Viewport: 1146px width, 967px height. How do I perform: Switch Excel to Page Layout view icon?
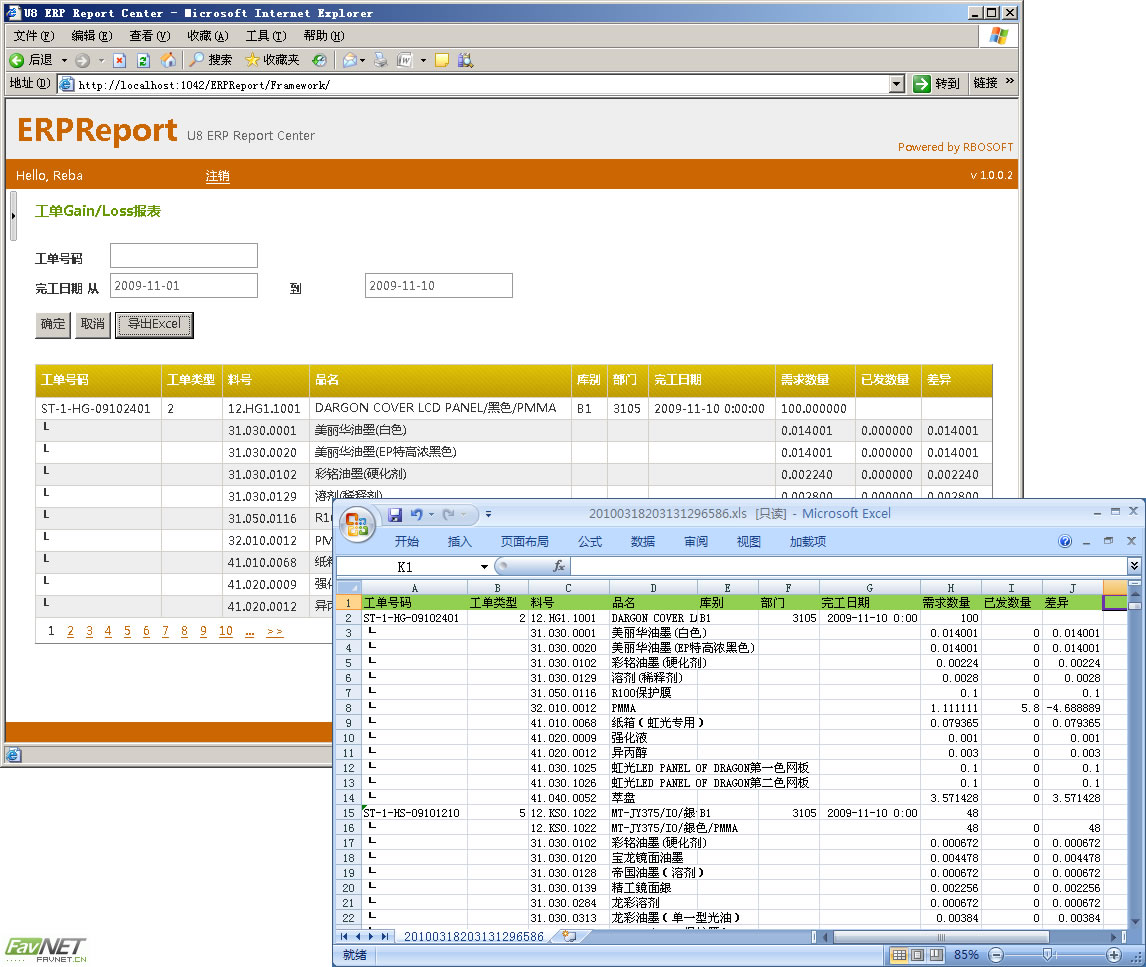pos(917,955)
